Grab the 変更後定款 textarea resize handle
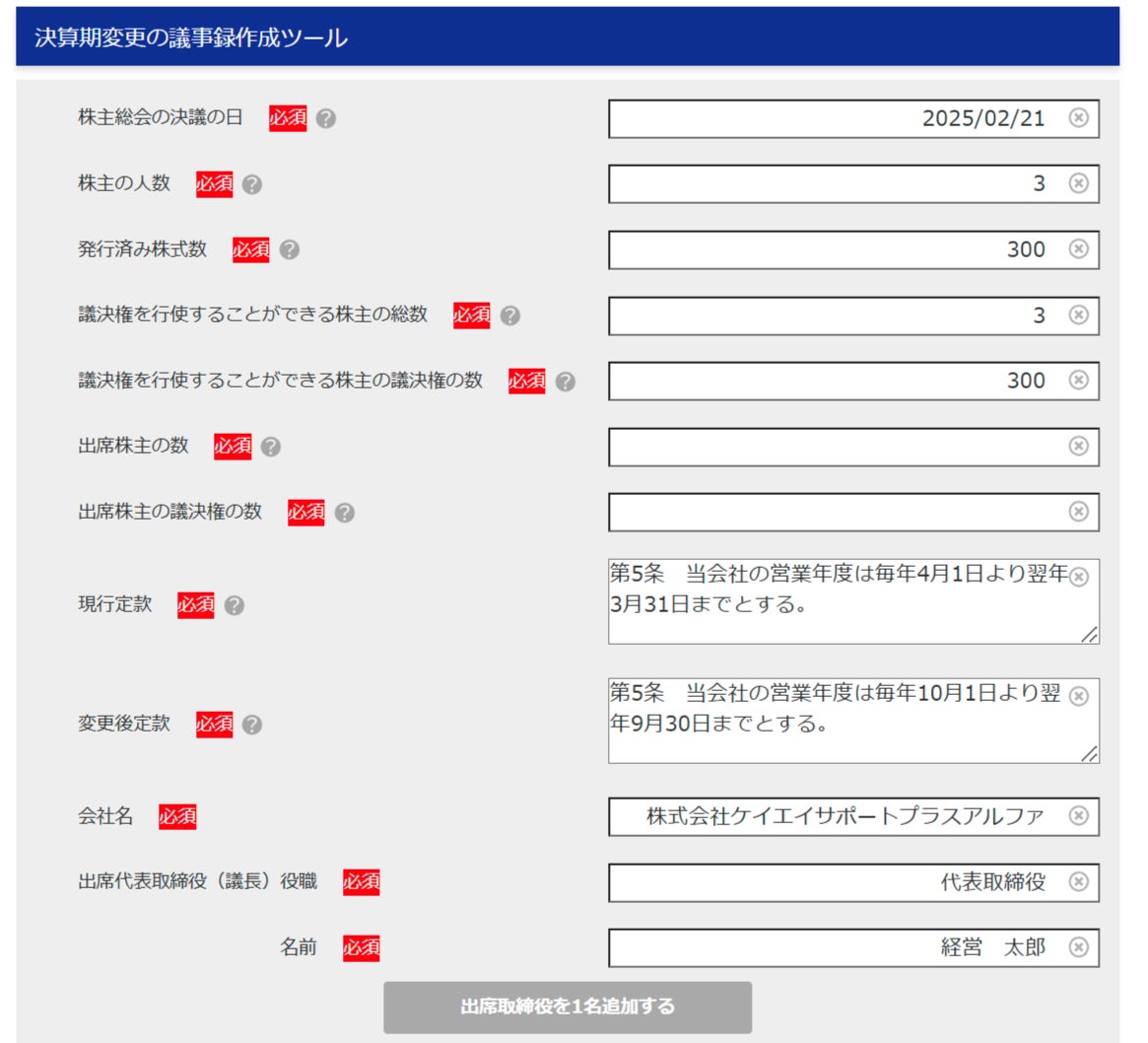The image size is (1148, 1043). click(1090, 754)
